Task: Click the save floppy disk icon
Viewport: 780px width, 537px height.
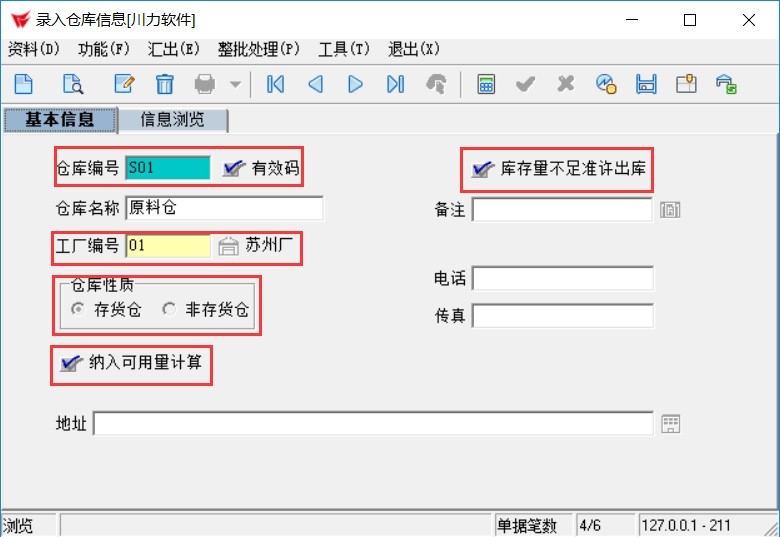Action: [646, 84]
